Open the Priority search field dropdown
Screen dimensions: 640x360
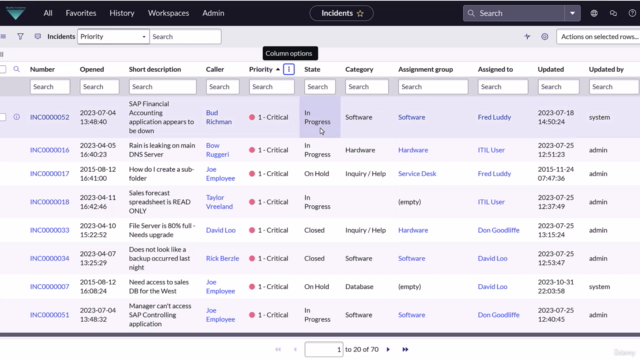tap(113, 36)
